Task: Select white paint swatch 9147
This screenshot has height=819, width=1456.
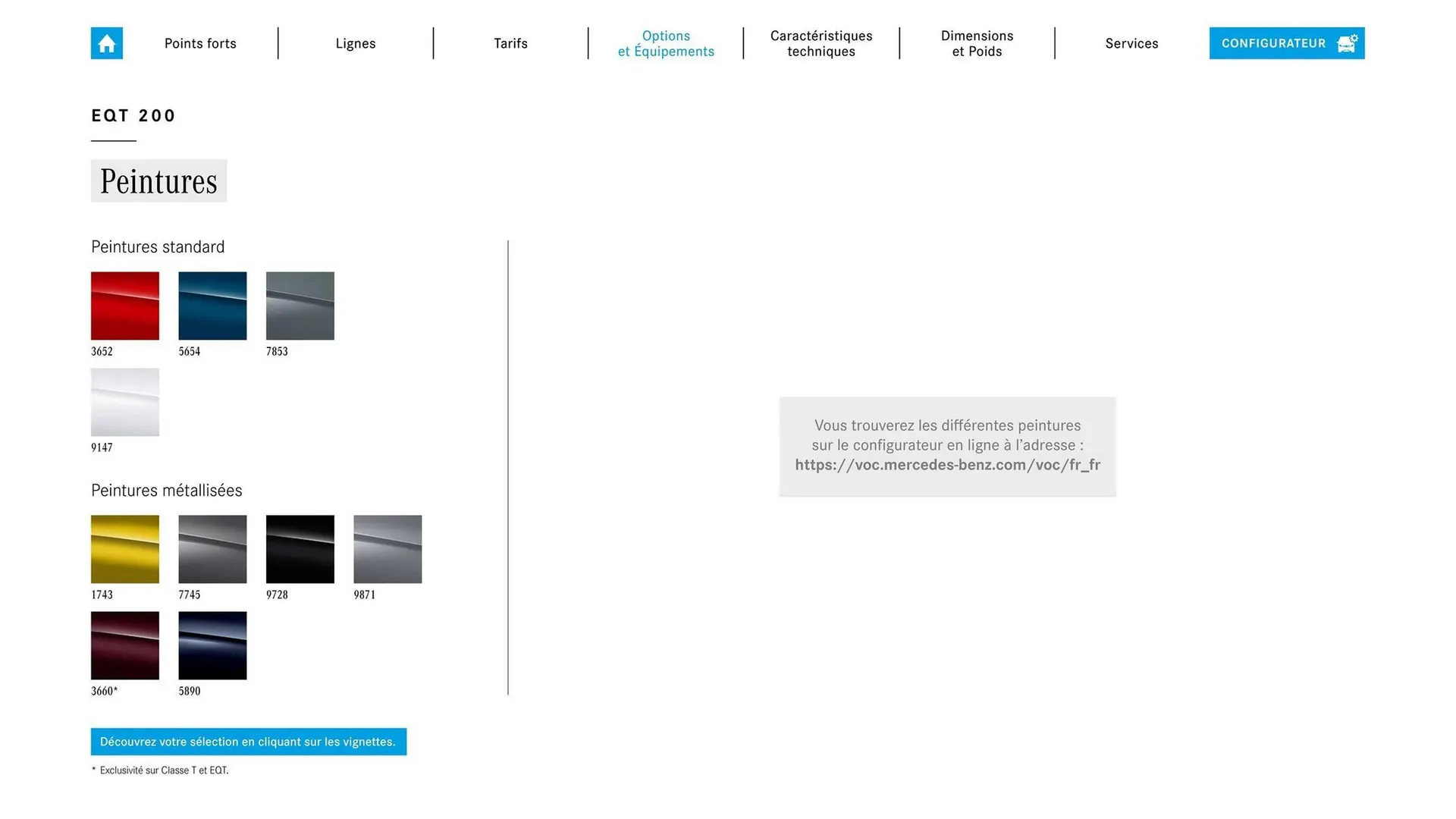Action: point(125,402)
